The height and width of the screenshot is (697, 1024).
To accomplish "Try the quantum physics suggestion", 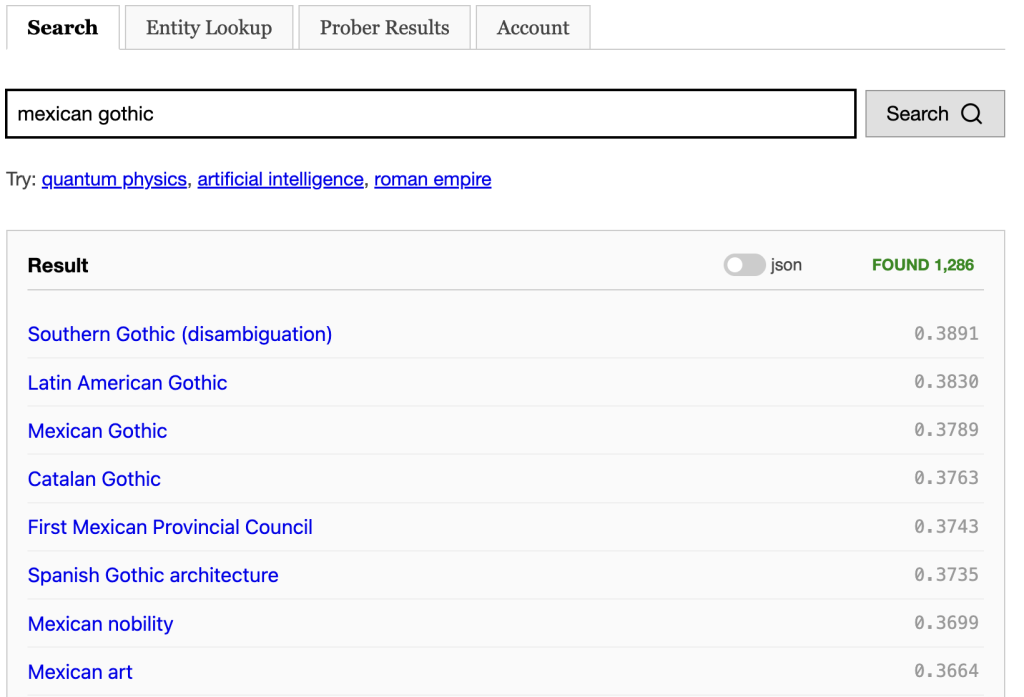I will (x=114, y=180).
